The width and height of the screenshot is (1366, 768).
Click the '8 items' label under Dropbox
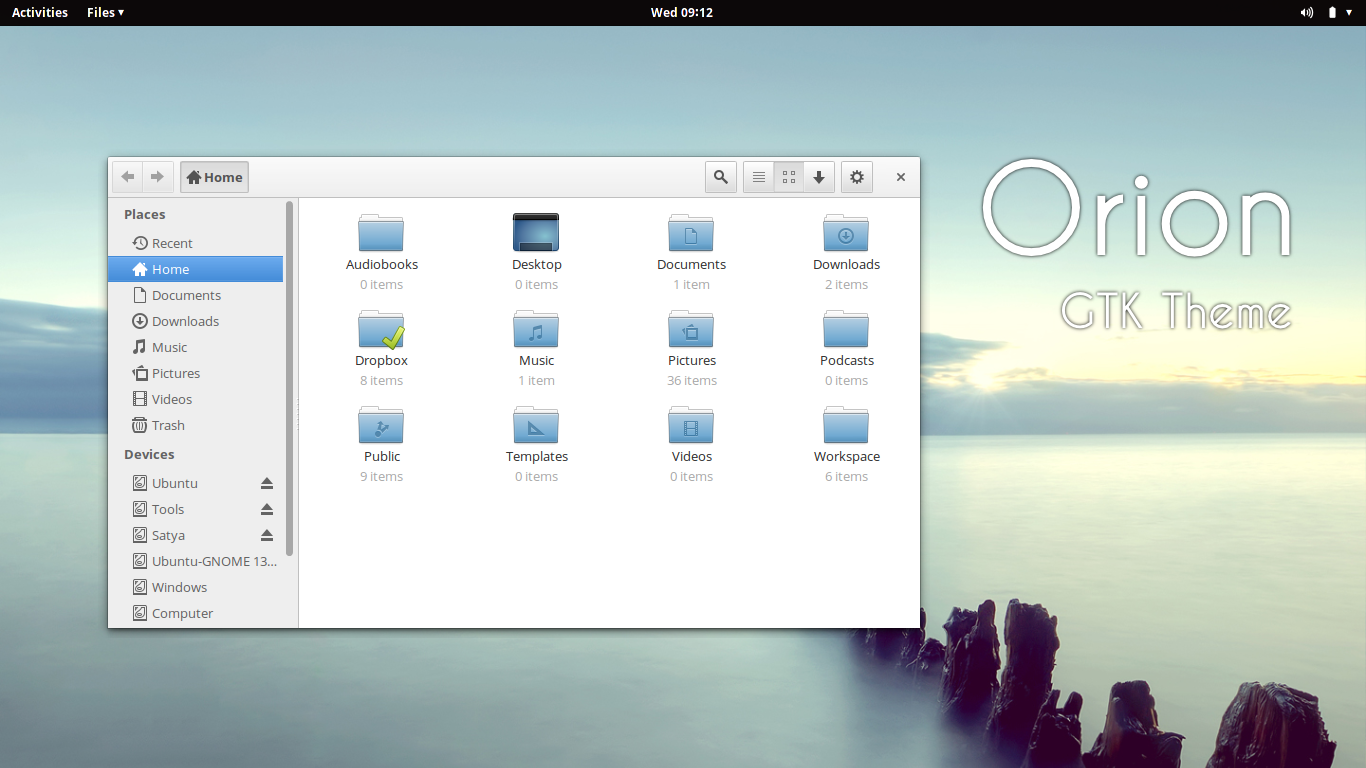pos(382,381)
